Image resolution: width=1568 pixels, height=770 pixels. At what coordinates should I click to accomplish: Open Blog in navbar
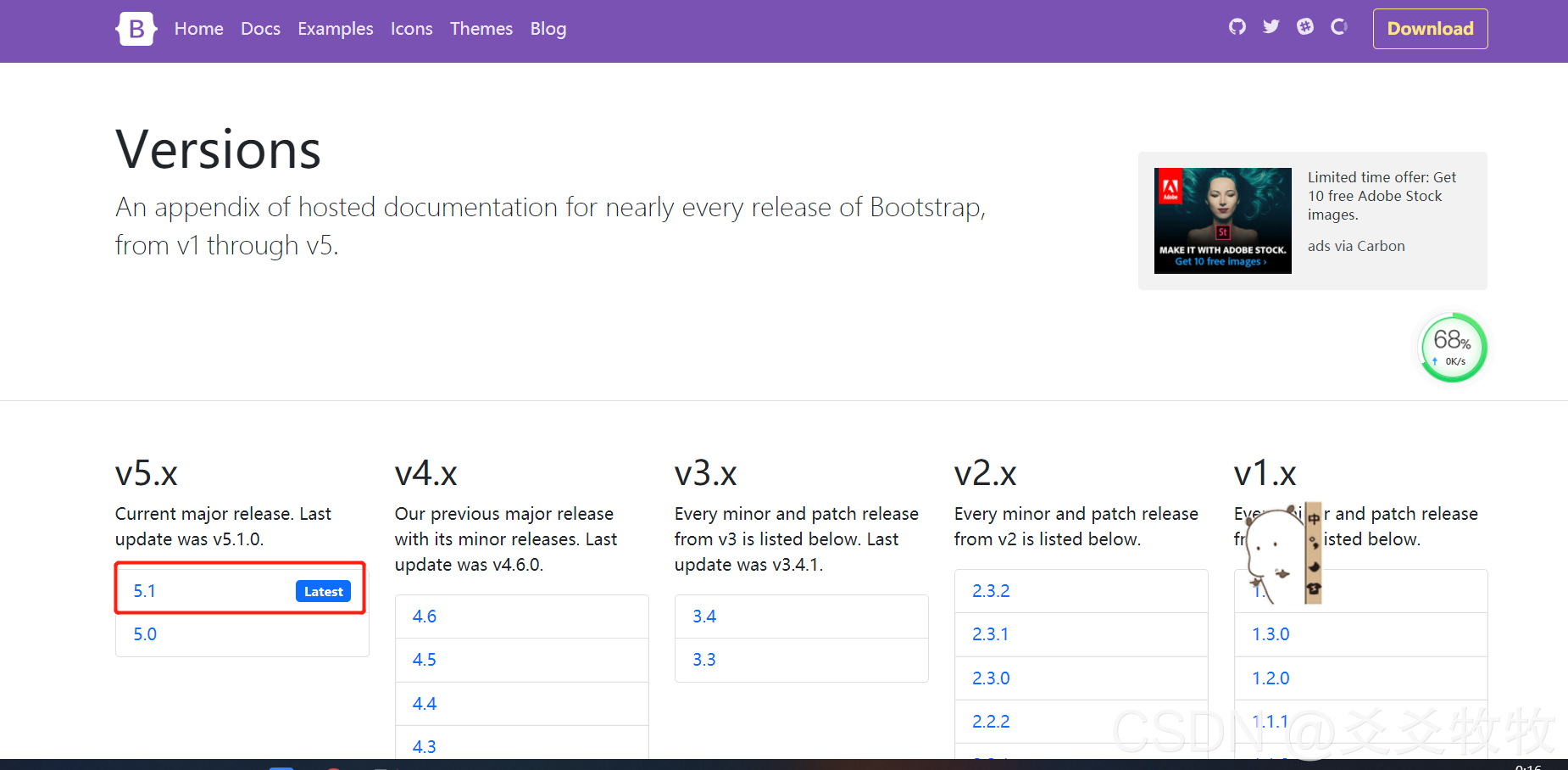point(548,29)
